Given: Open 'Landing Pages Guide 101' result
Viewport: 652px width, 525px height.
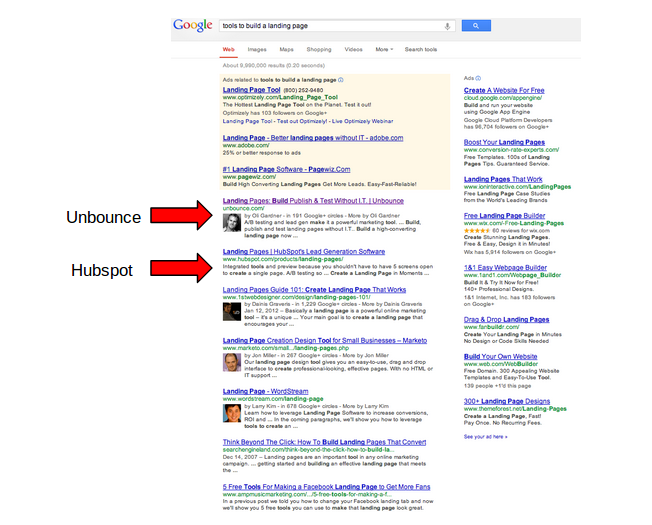Looking at the screenshot, I should pos(314,290).
